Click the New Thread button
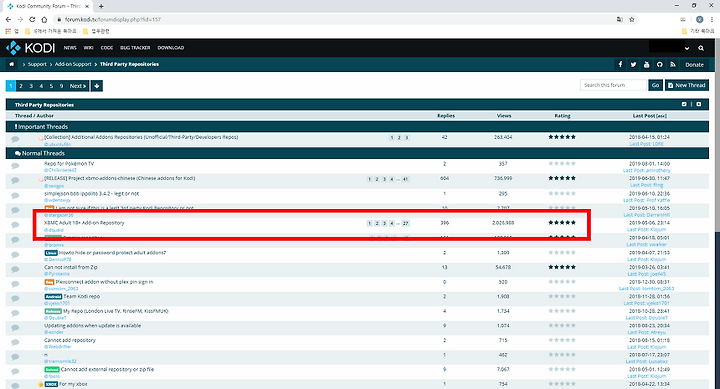This screenshot has width=720, height=389. point(687,85)
